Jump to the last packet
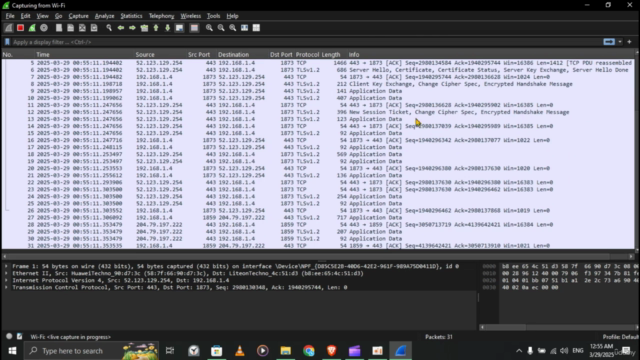Screen dimensions: 640x360 point(167,28)
